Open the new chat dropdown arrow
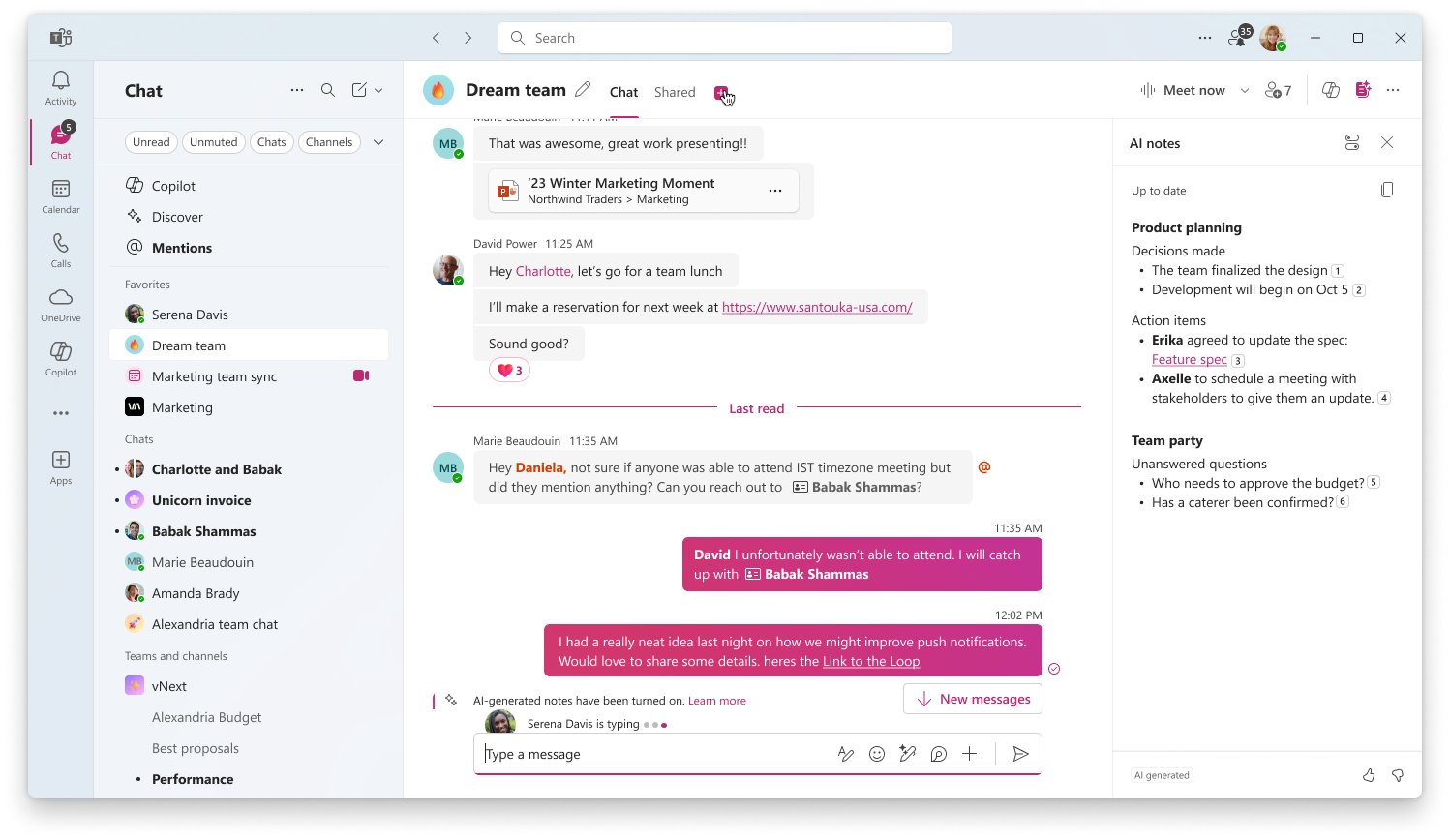Image resolution: width=1450 pixels, height=840 pixels. click(378, 90)
